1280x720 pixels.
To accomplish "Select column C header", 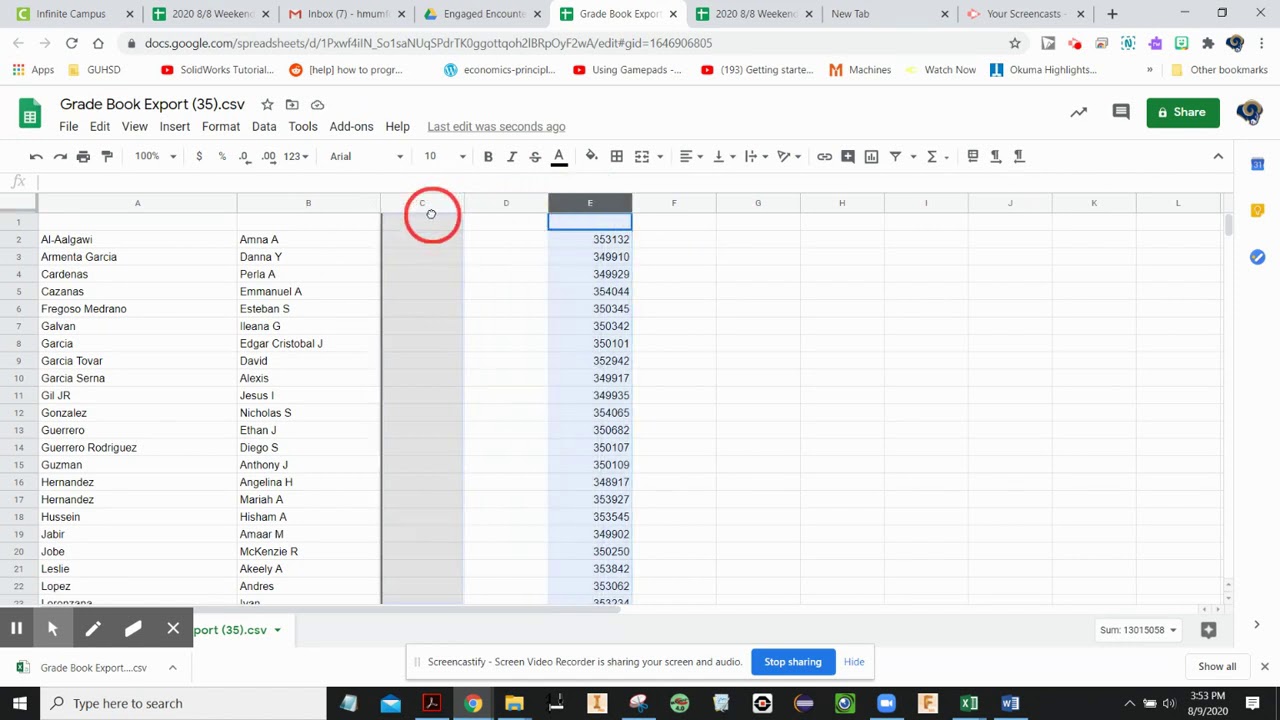I will [422, 203].
